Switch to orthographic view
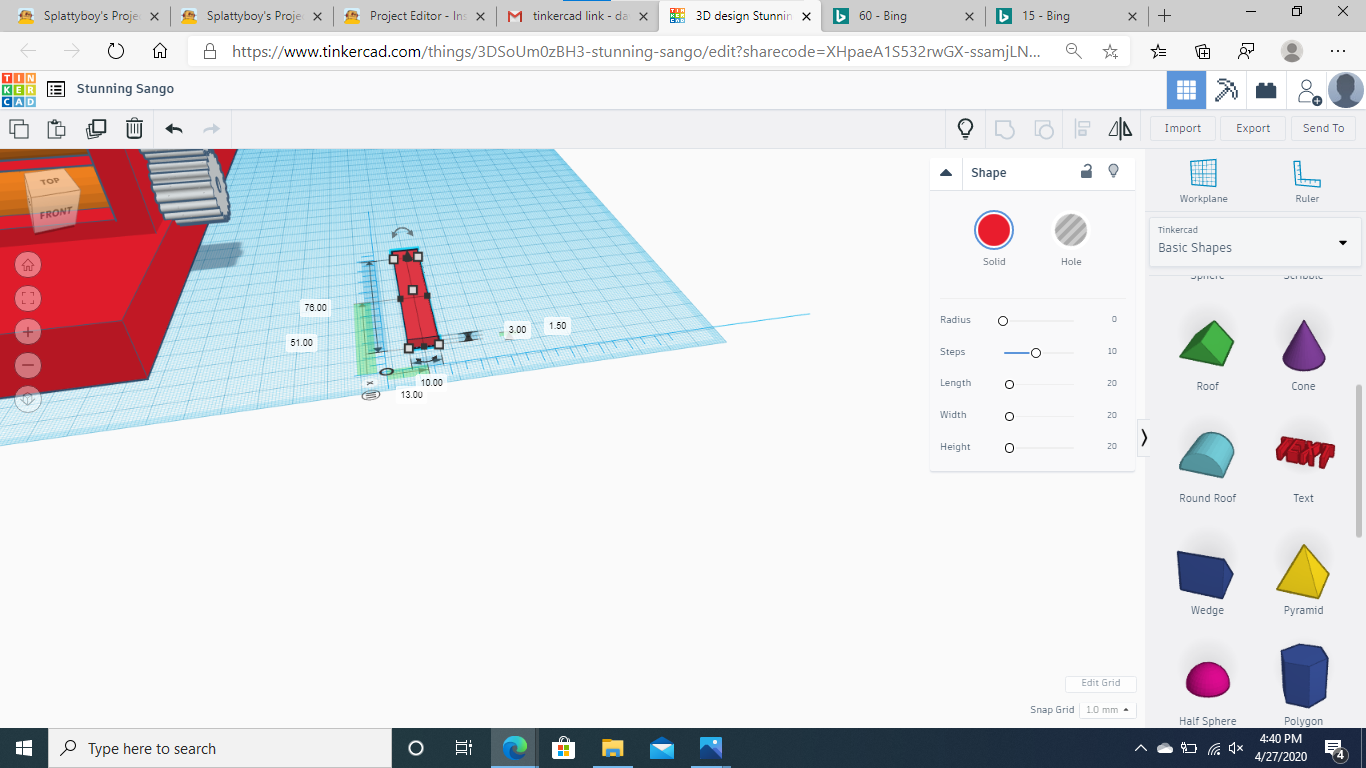The height and width of the screenshot is (768, 1366). [28, 399]
